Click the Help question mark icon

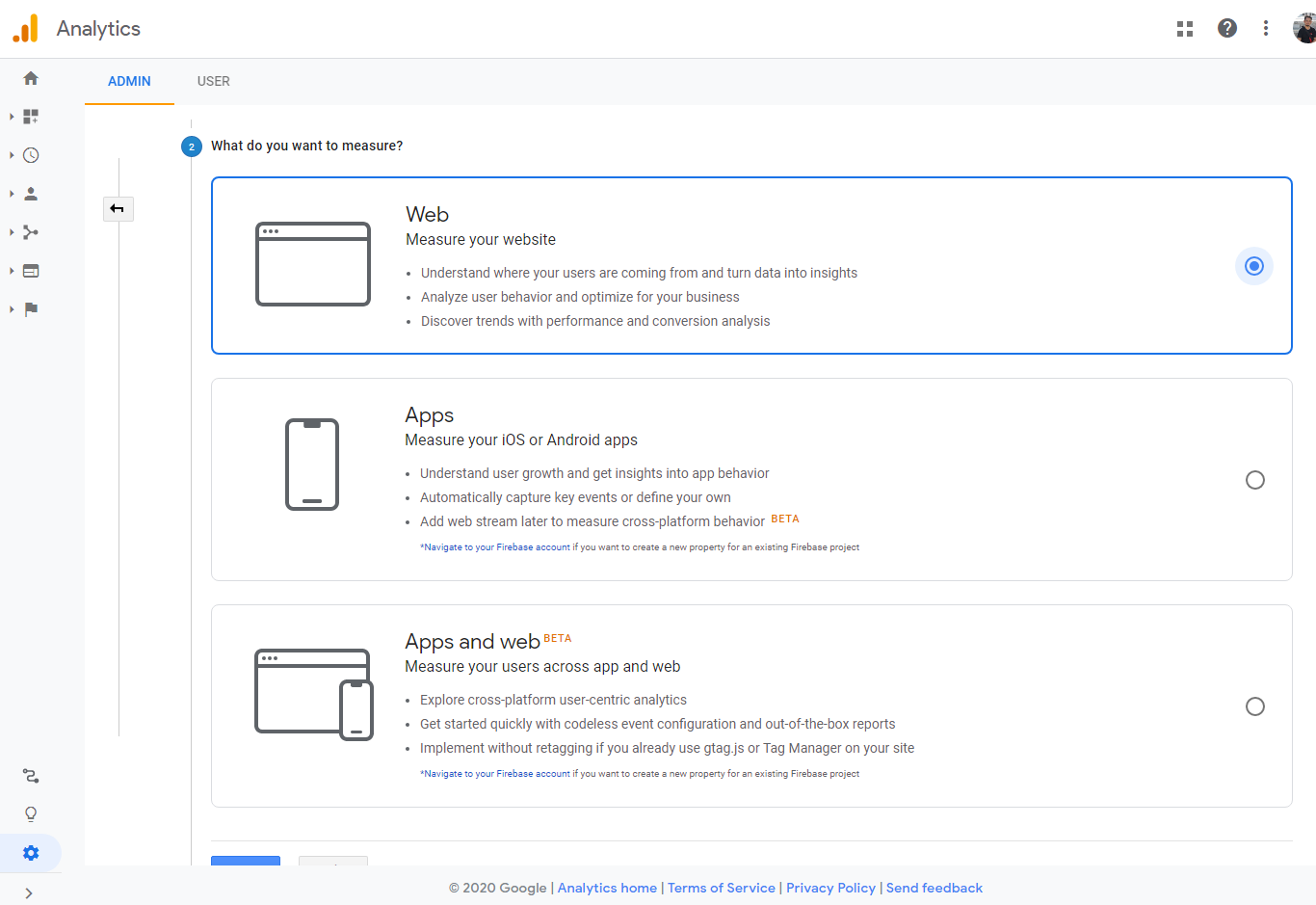click(x=1227, y=29)
